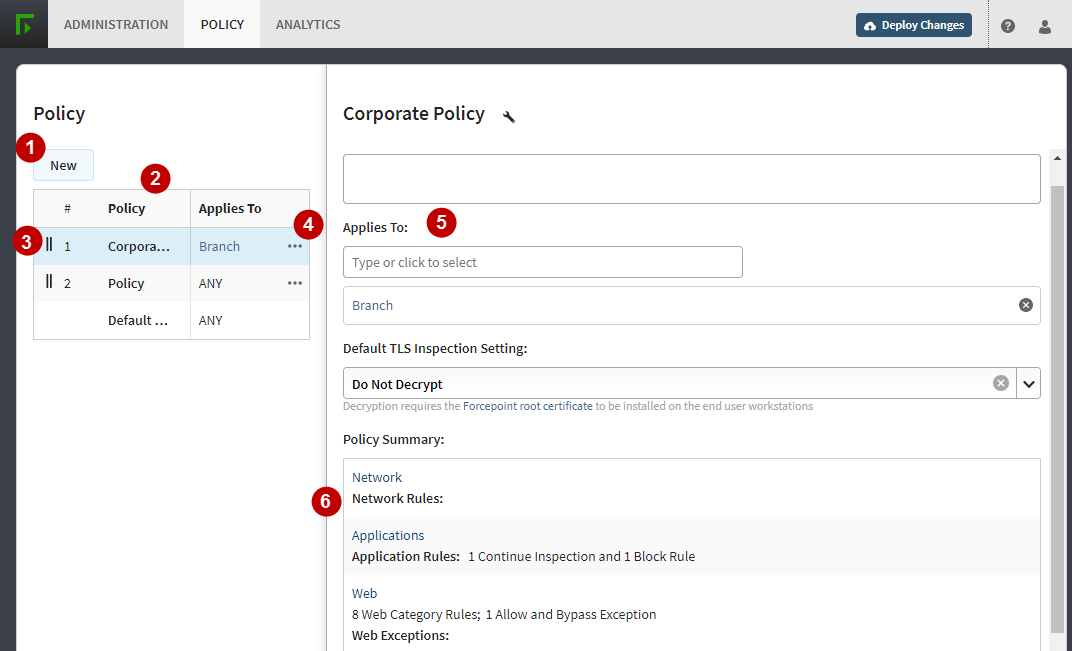Open the Web summary link
The image size is (1072, 651).
click(x=364, y=594)
